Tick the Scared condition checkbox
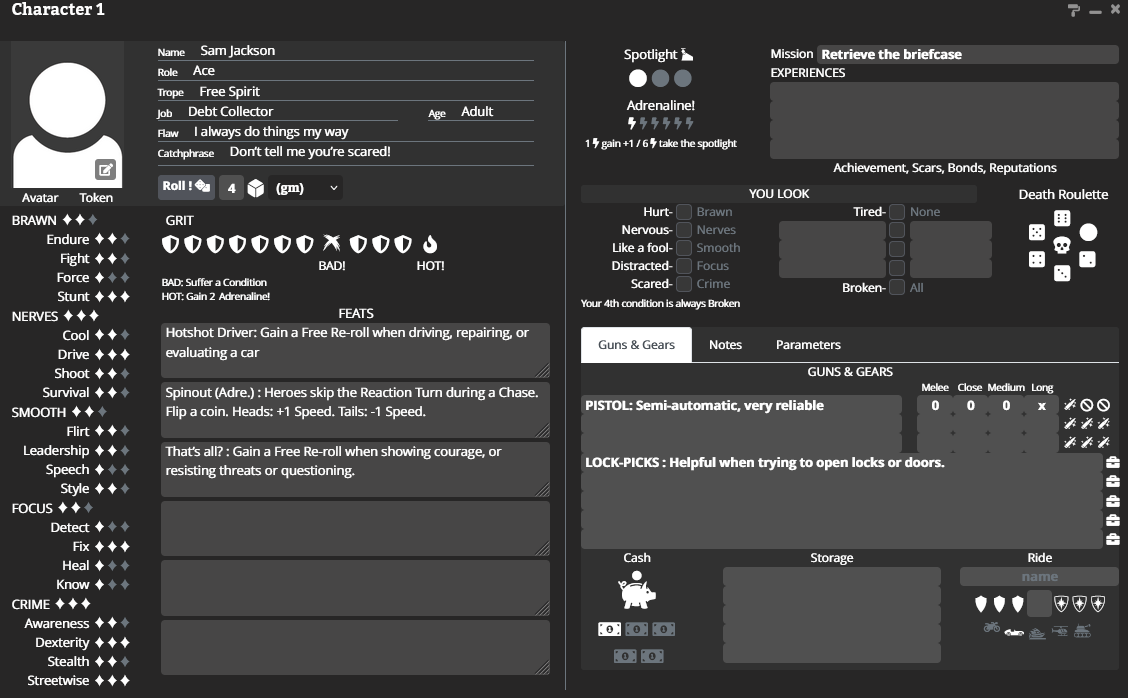Image resolution: width=1128 pixels, height=698 pixels. (x=684, y=284)
